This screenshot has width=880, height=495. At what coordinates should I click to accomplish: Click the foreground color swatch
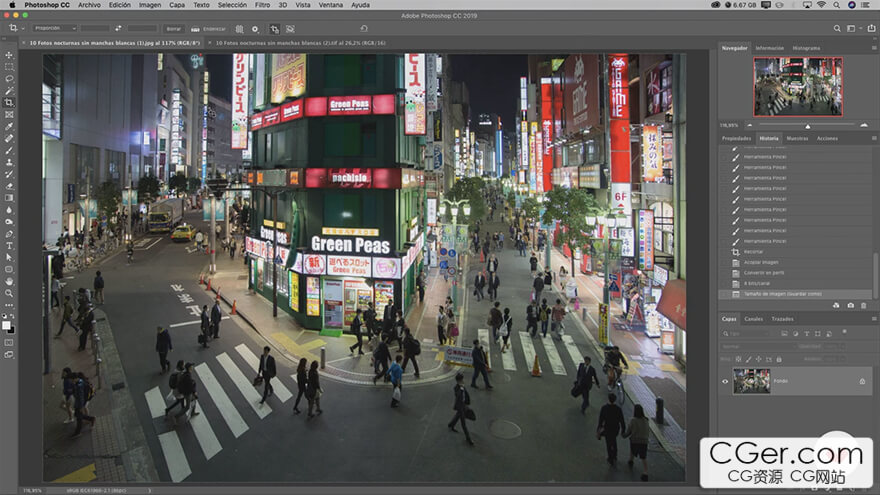click(6, 326)
